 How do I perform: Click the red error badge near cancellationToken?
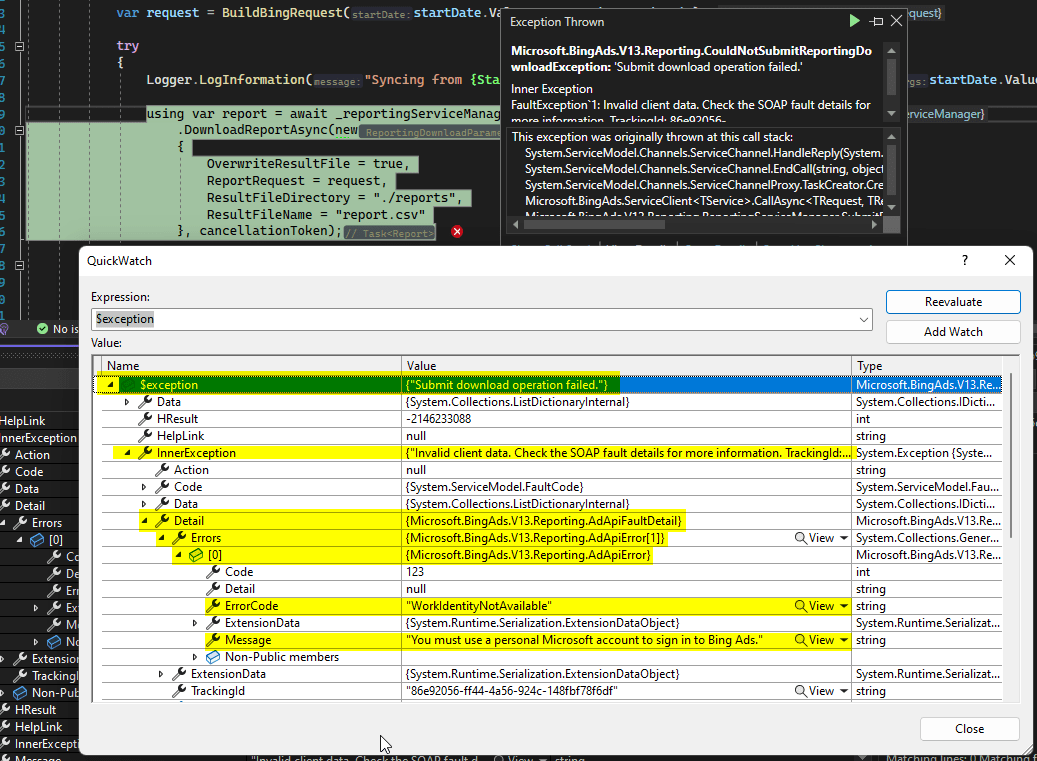456,231
